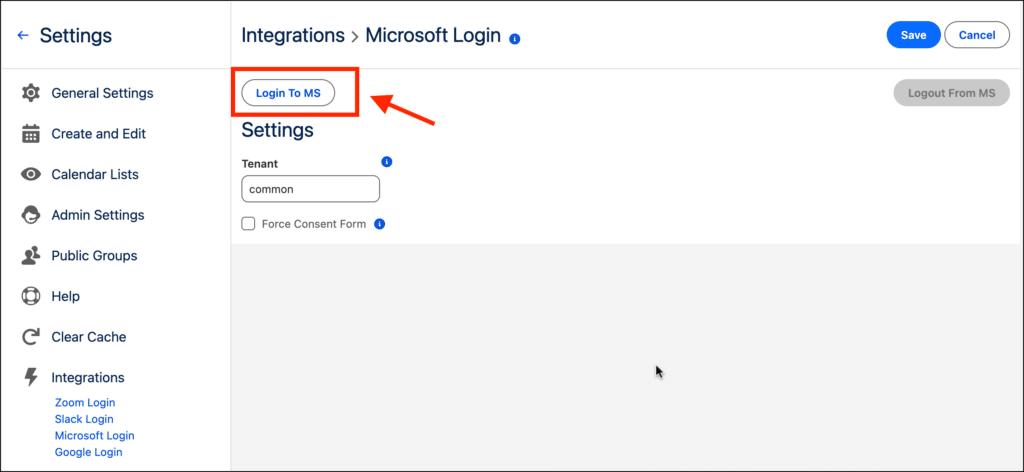
Task: Click the Public Groups people icon
Action: (31, 256)
